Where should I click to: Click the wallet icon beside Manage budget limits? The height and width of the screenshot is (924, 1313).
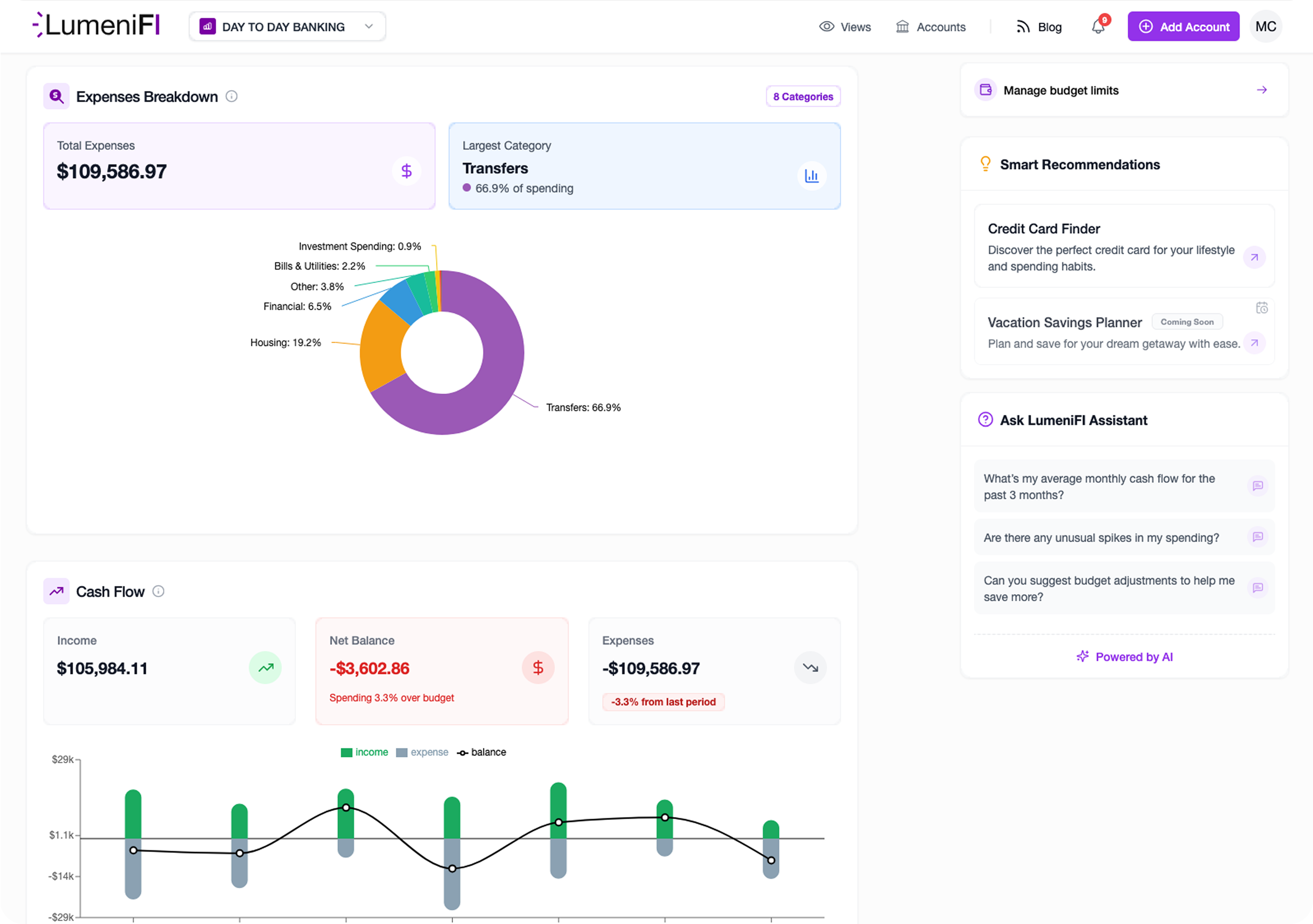click(985, 90)
